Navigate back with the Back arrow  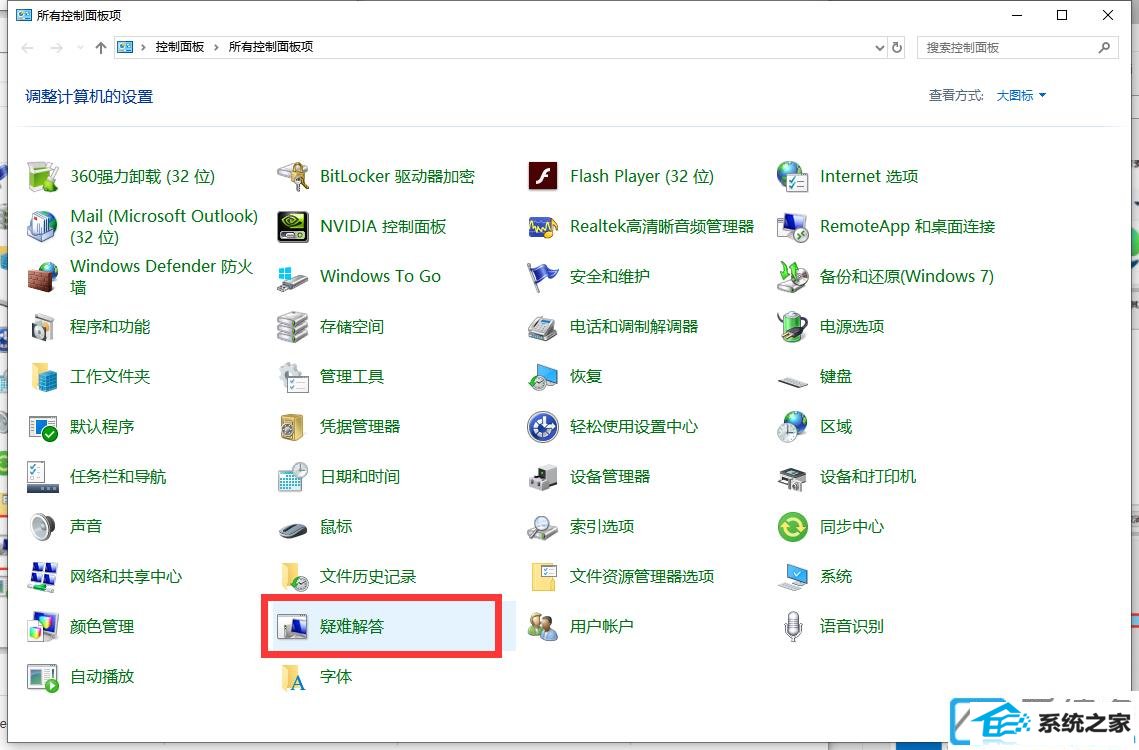click(x=28, y=48)
